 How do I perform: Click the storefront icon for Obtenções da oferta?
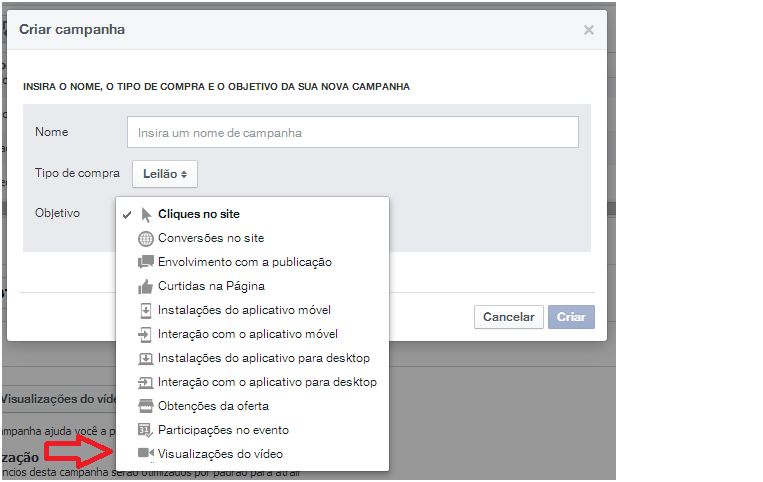click(146, 406)
